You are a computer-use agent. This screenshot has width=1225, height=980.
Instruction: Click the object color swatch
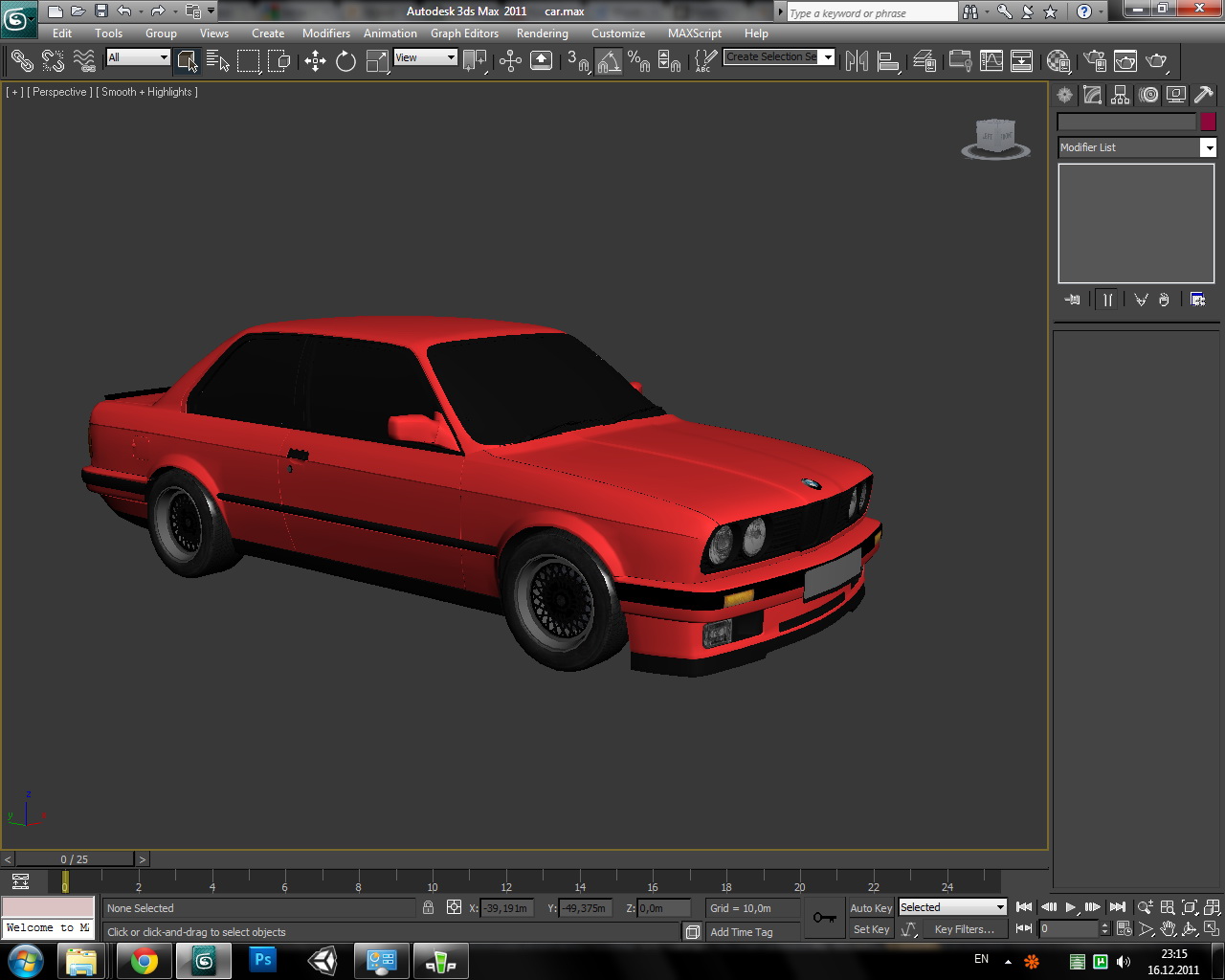point(1208,122)
